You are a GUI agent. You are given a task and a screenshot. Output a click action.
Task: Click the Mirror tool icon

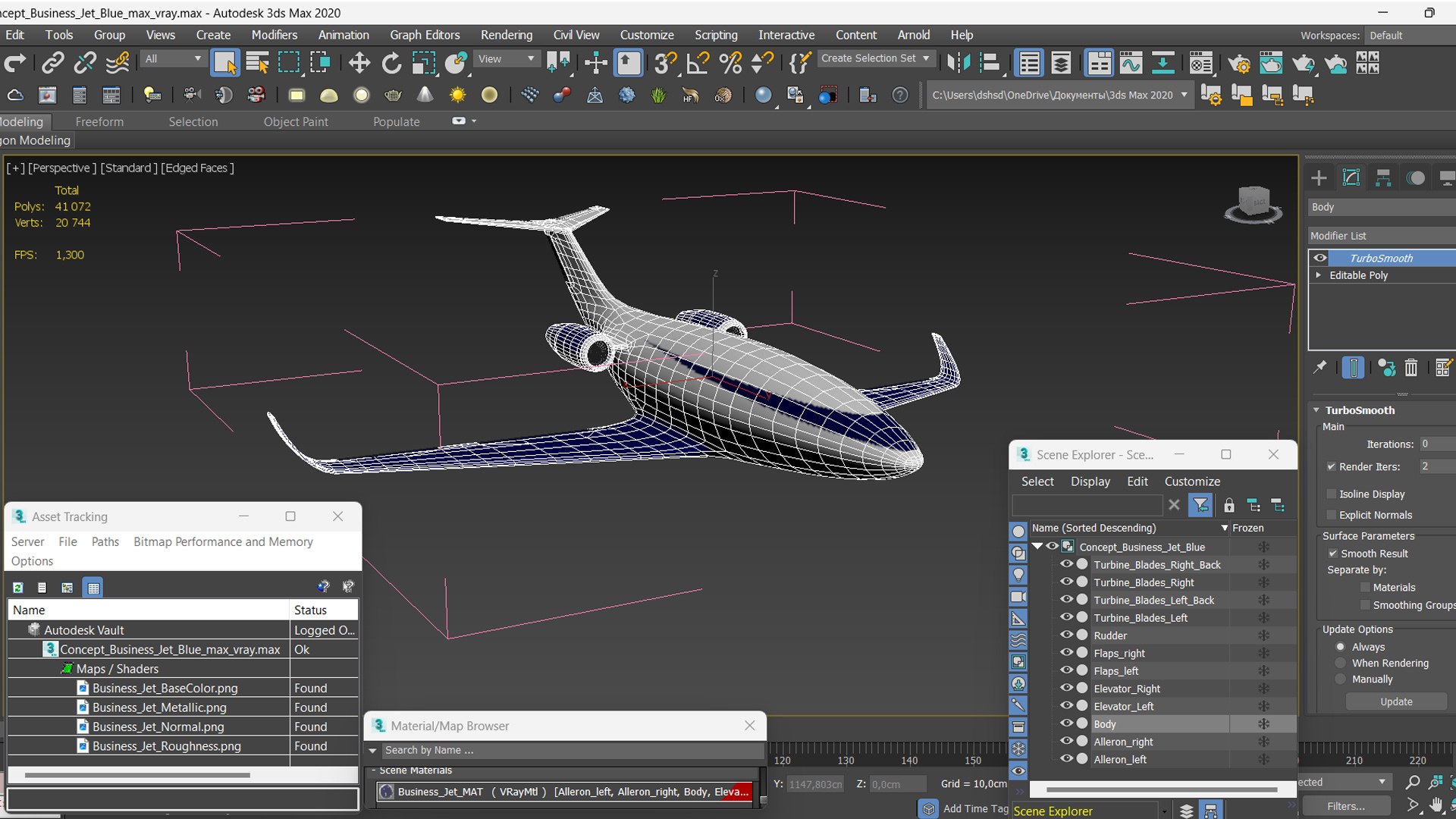click(x=958, y=63)
